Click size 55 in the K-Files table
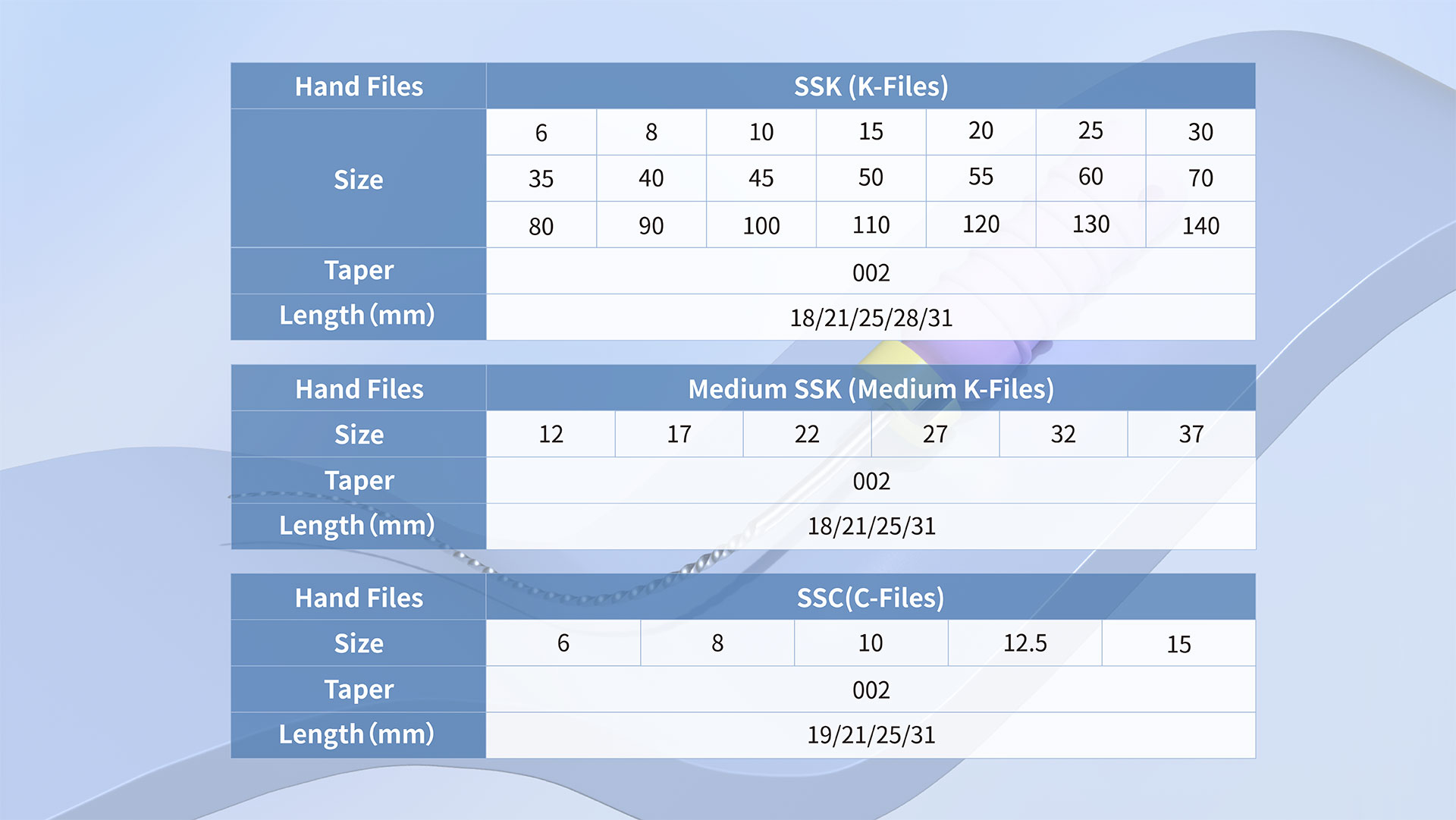 pos(981,178)
